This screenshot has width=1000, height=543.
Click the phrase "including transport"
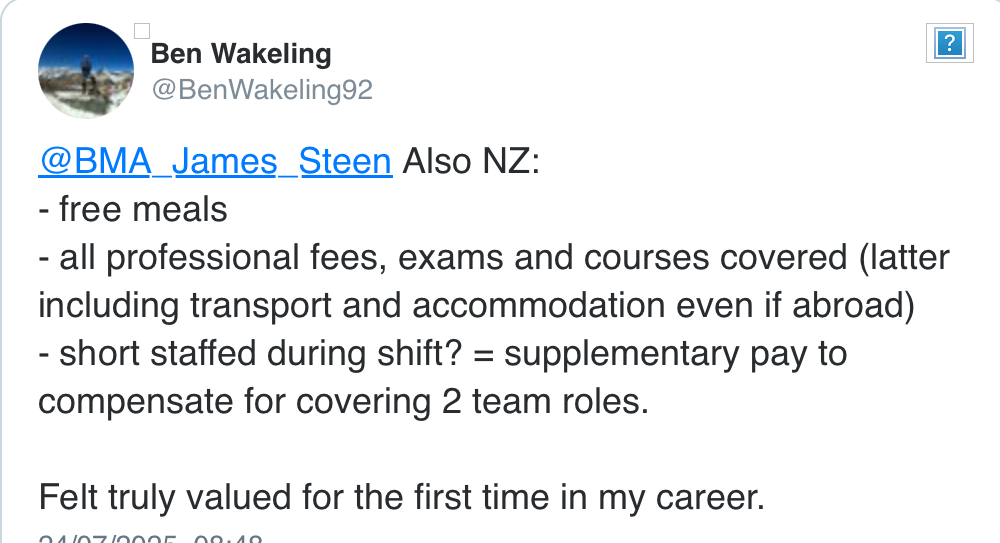(x=185, y=306)
